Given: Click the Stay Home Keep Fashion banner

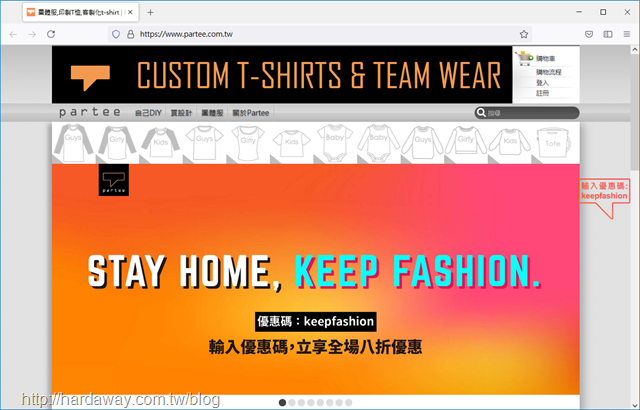Looking at the screenshot, I should point(316,279).
